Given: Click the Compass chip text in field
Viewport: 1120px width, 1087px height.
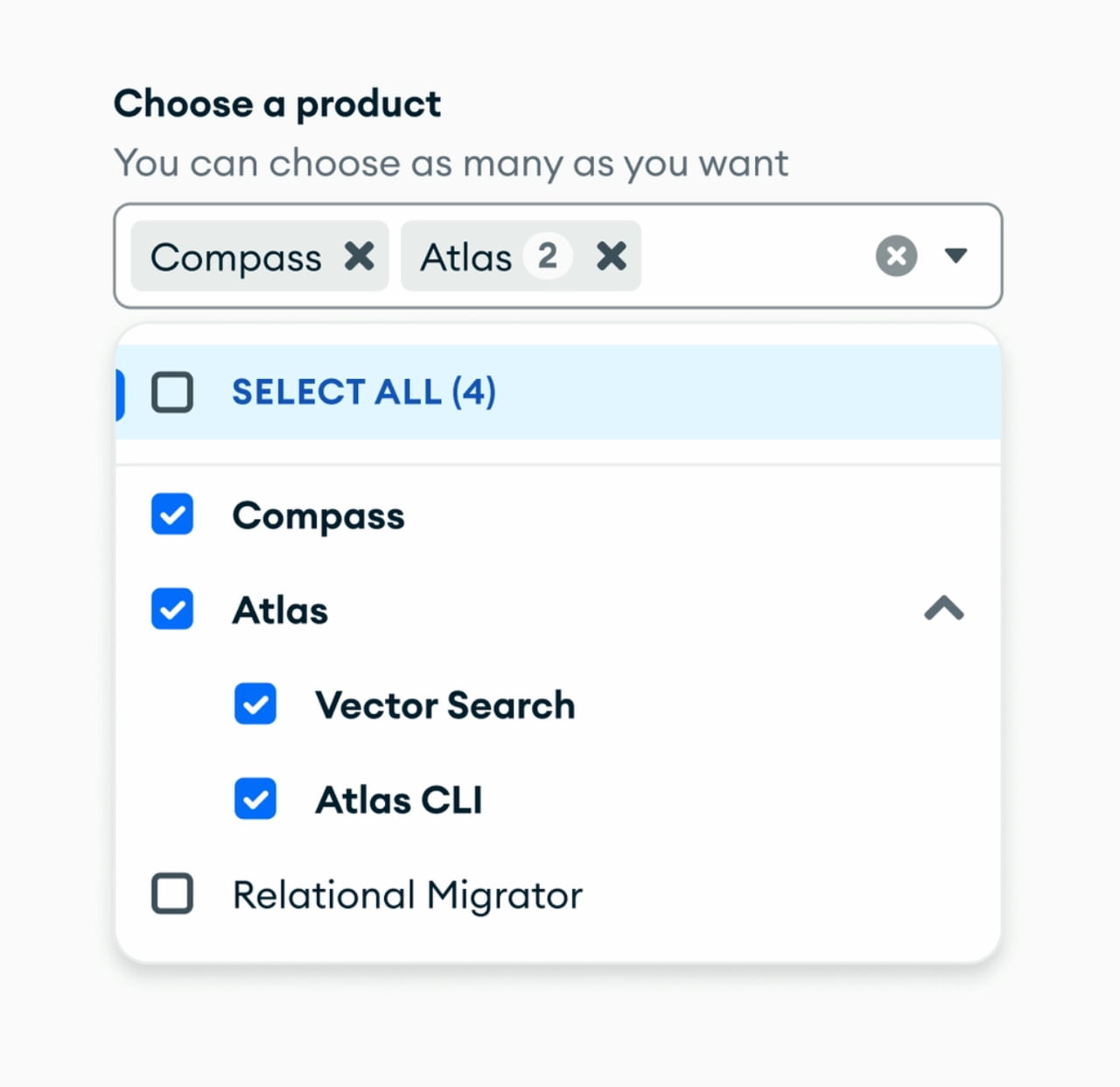Looking at the screenshot, I should pyautogui.click(x=236, y=257).
